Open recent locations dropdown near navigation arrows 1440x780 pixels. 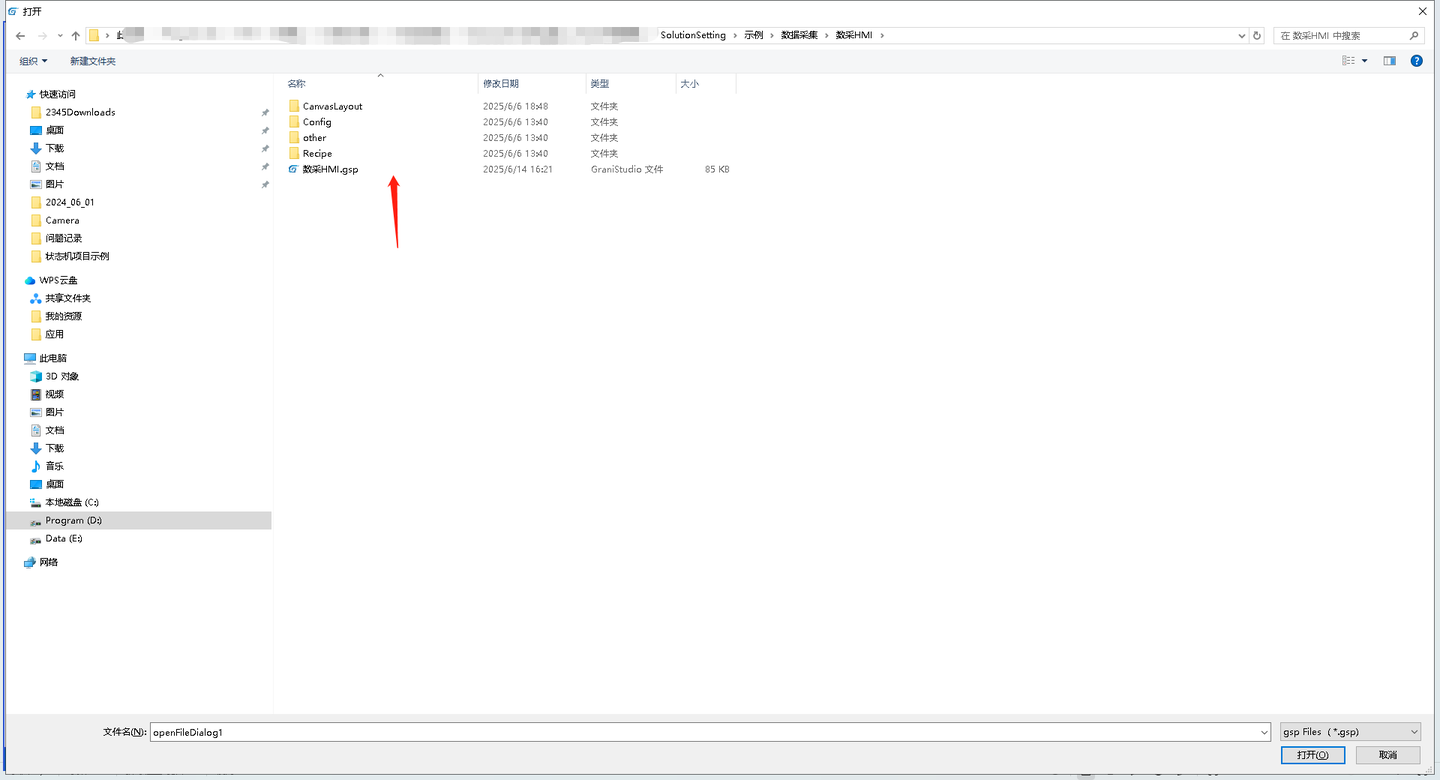pos(60,35)
